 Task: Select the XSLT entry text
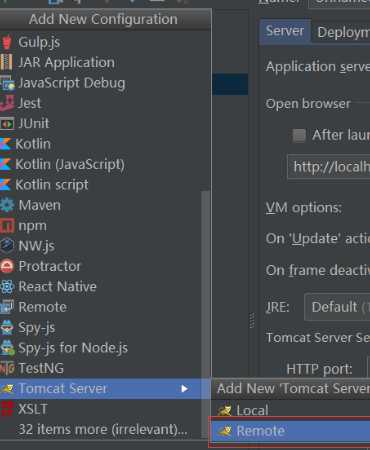[32, 409]
